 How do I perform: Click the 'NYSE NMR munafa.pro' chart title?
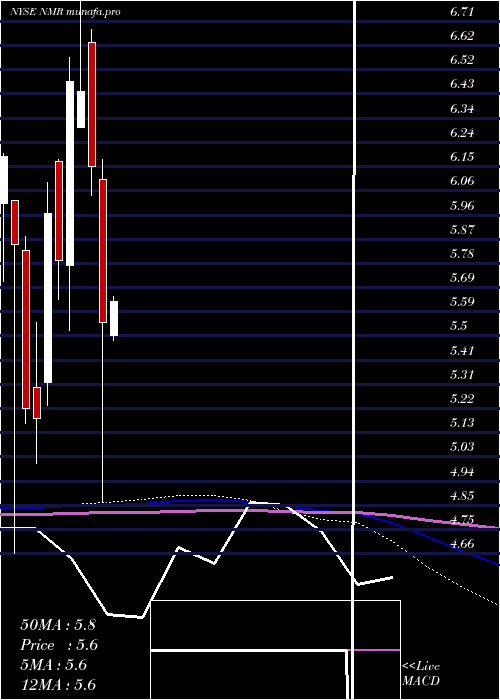(65, 12)
